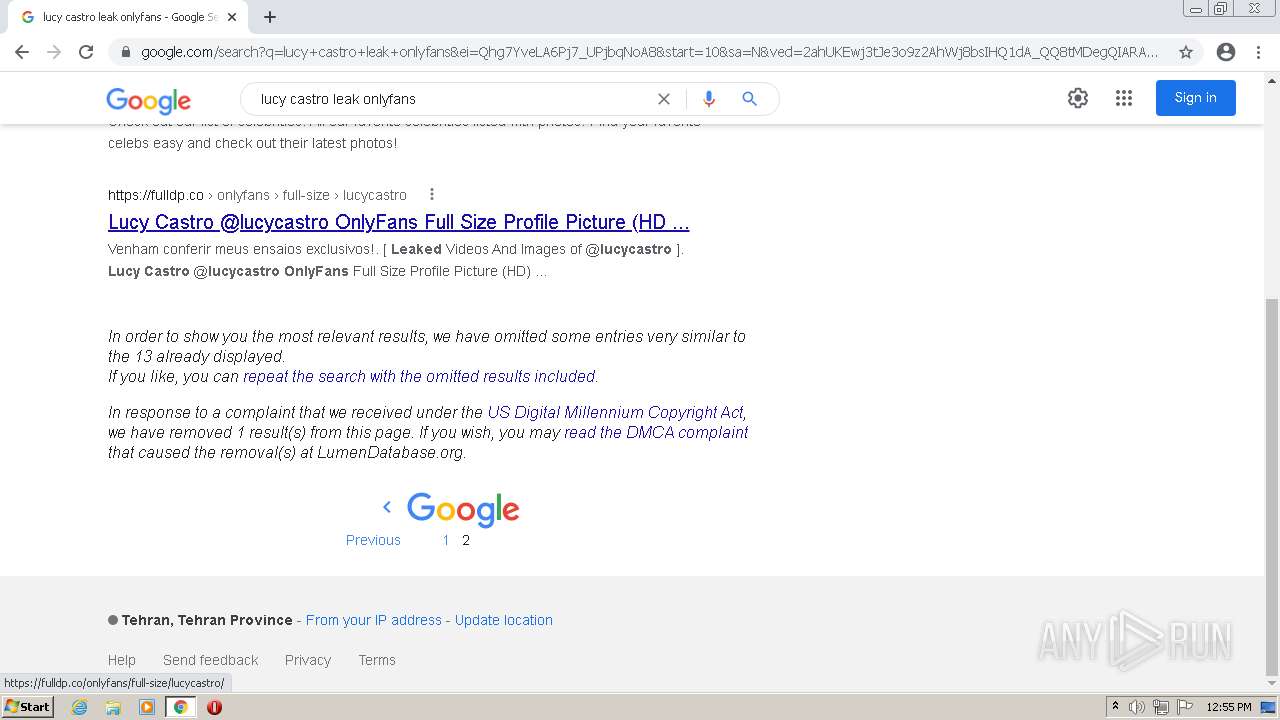Bookmark this page with the star icon
The image size is (1280, 720).
[1186, 52]
